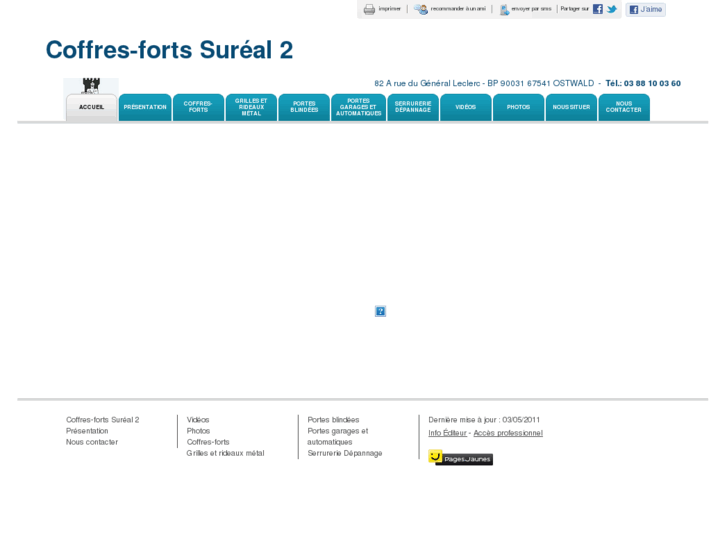This screenshot has height=545, width=727.
Task: Click the Accès professionnel link
Action: 508,433
